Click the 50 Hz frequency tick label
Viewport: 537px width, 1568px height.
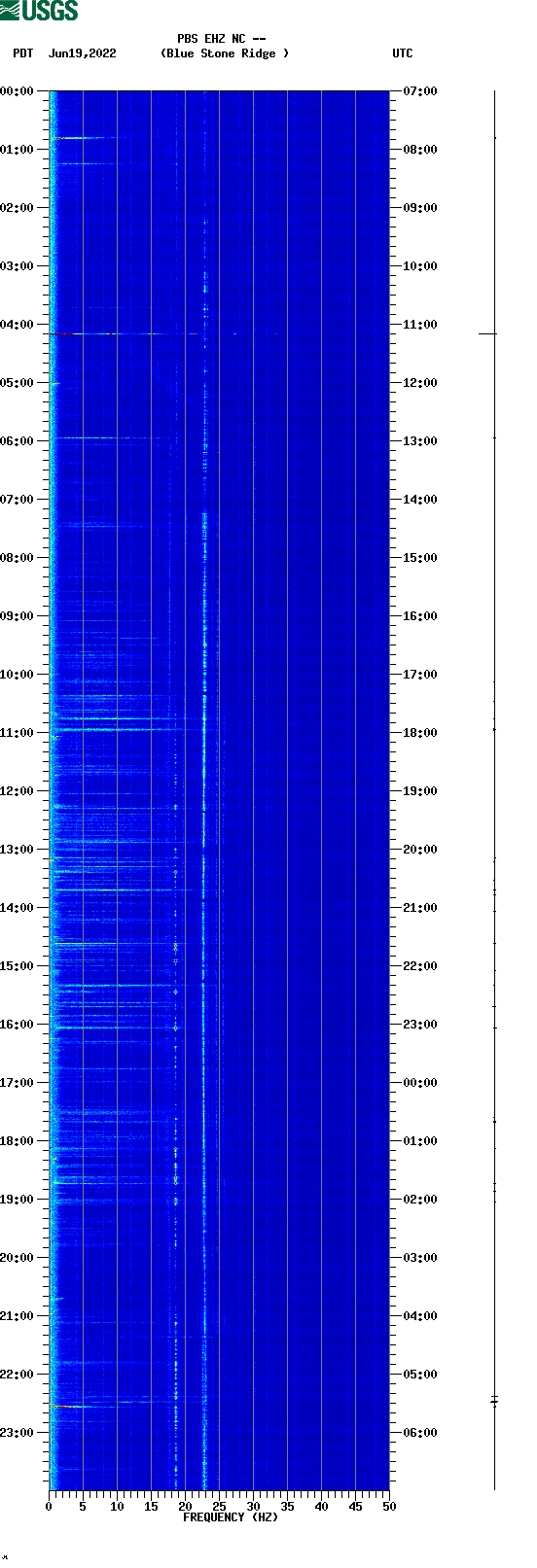pyautogui.click(x=389, y=1507)
